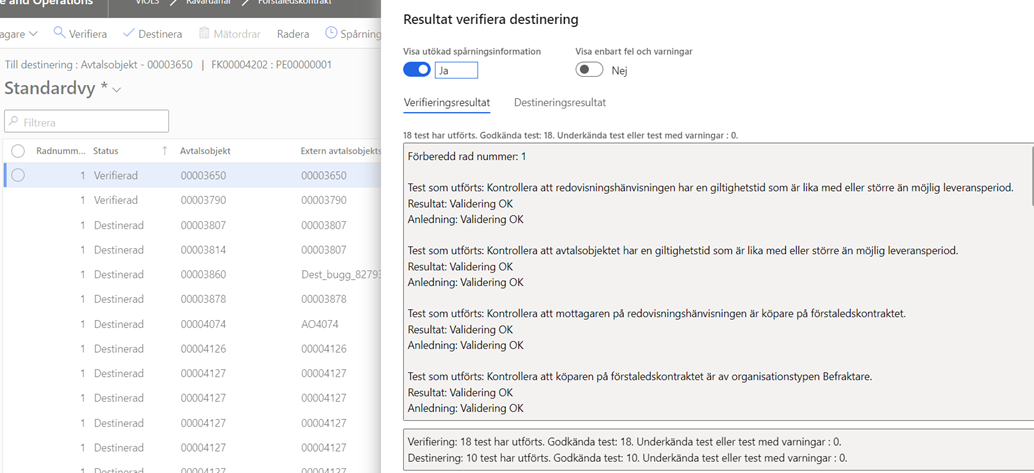Mark the row circle for Avtalsobjekt 00003650

click(18, 175)
